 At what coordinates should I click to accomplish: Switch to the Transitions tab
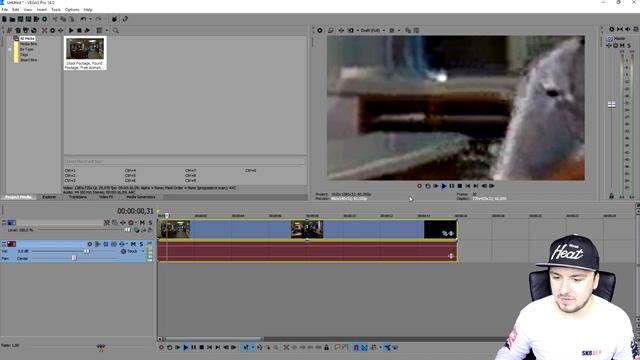point(78,197)
